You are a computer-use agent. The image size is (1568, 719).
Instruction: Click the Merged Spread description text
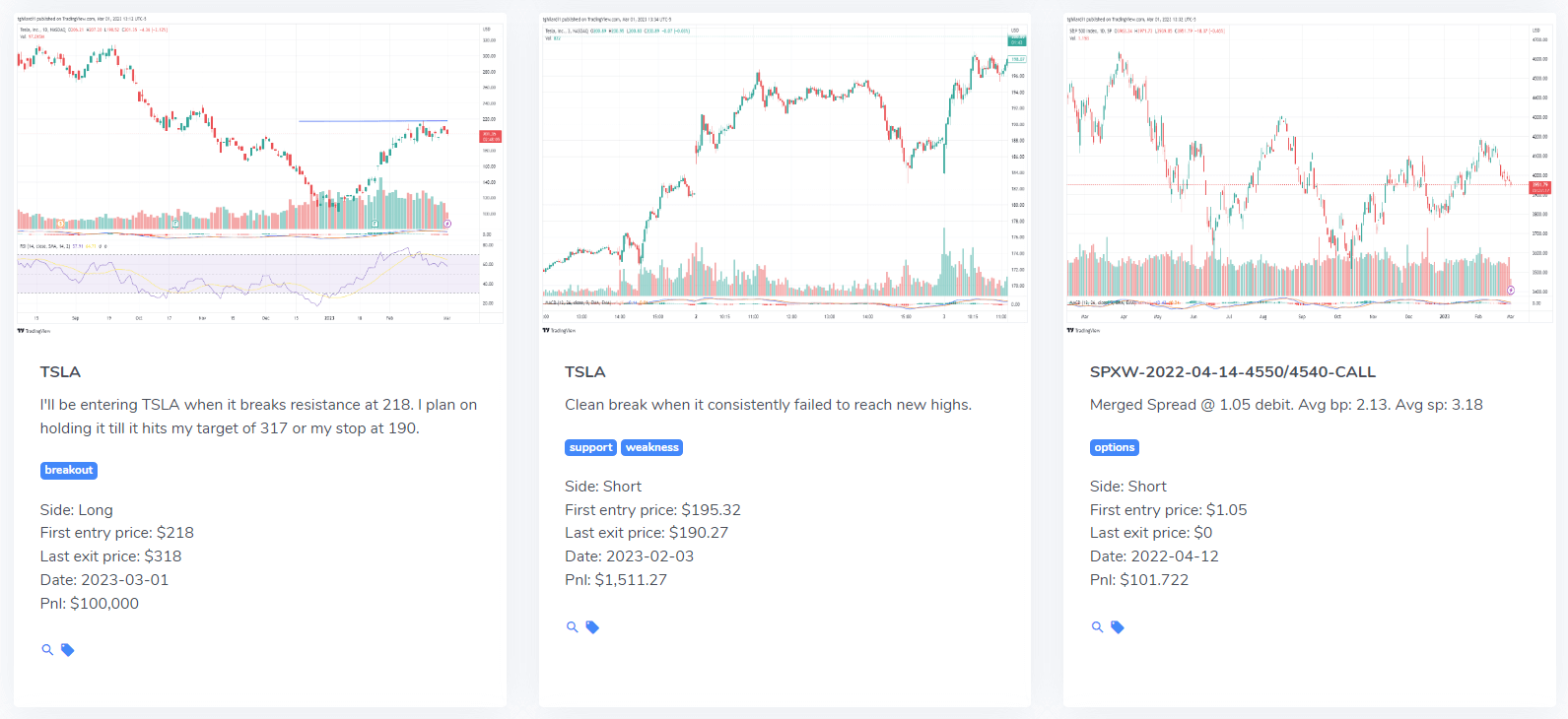pos(1286,405)
